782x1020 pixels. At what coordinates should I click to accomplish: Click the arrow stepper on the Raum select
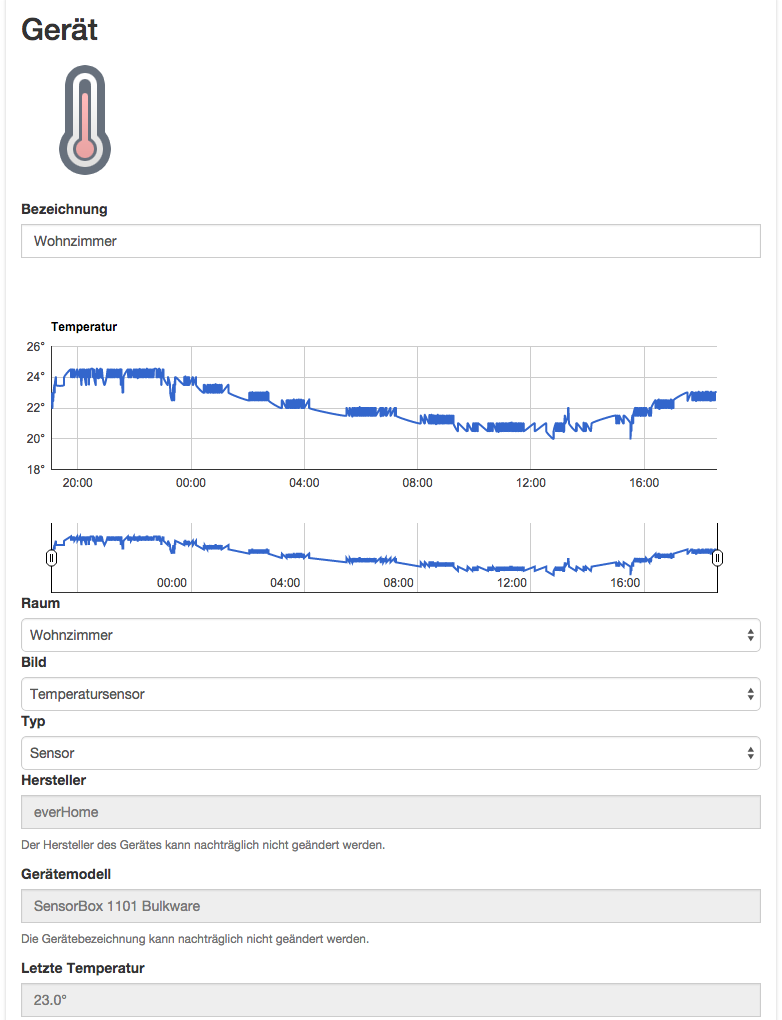(751, 635)
